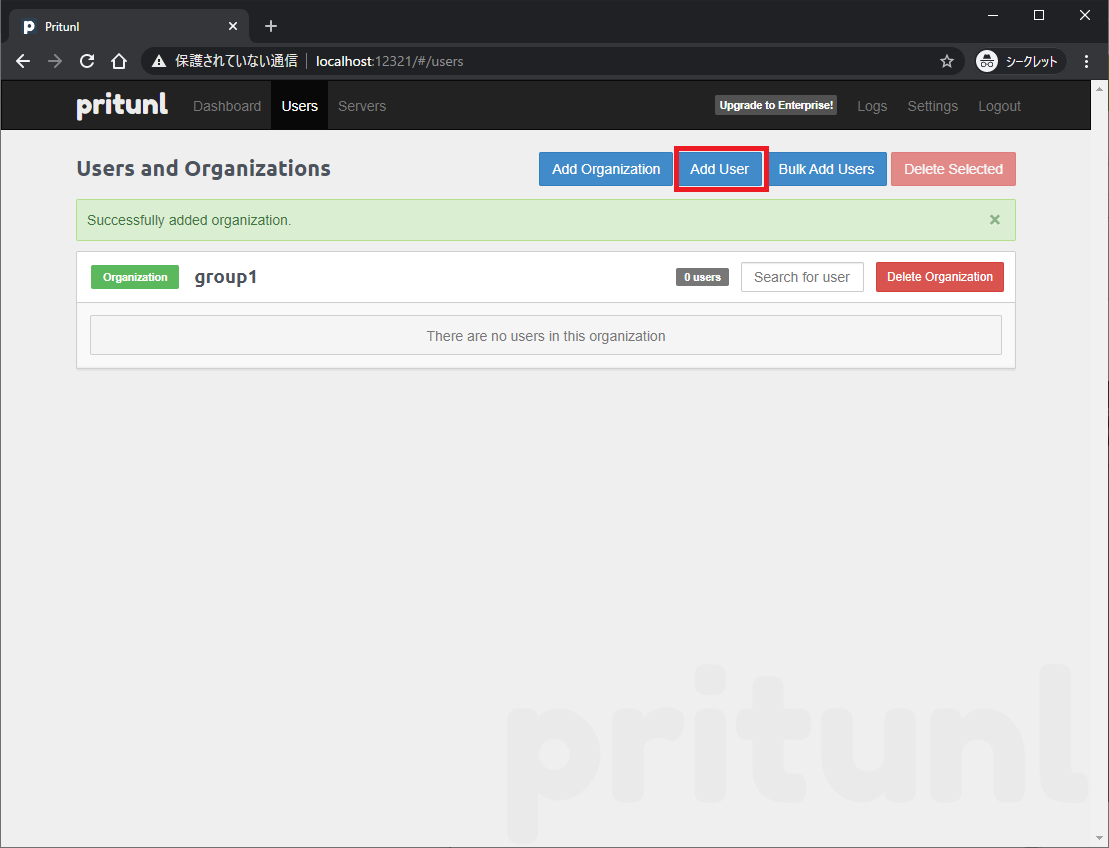Image resolution: width=1109 pixels, height=848 pixels.
Task: Open the Logs page
Action: tap(872, 106)
